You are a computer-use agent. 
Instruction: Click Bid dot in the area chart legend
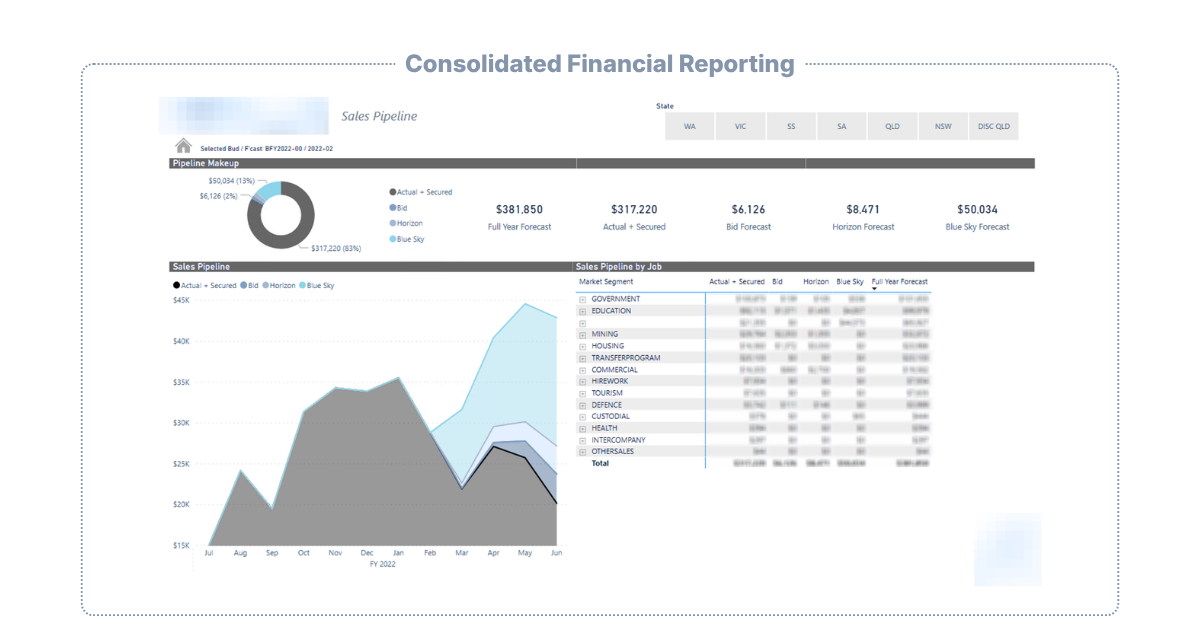243,286
